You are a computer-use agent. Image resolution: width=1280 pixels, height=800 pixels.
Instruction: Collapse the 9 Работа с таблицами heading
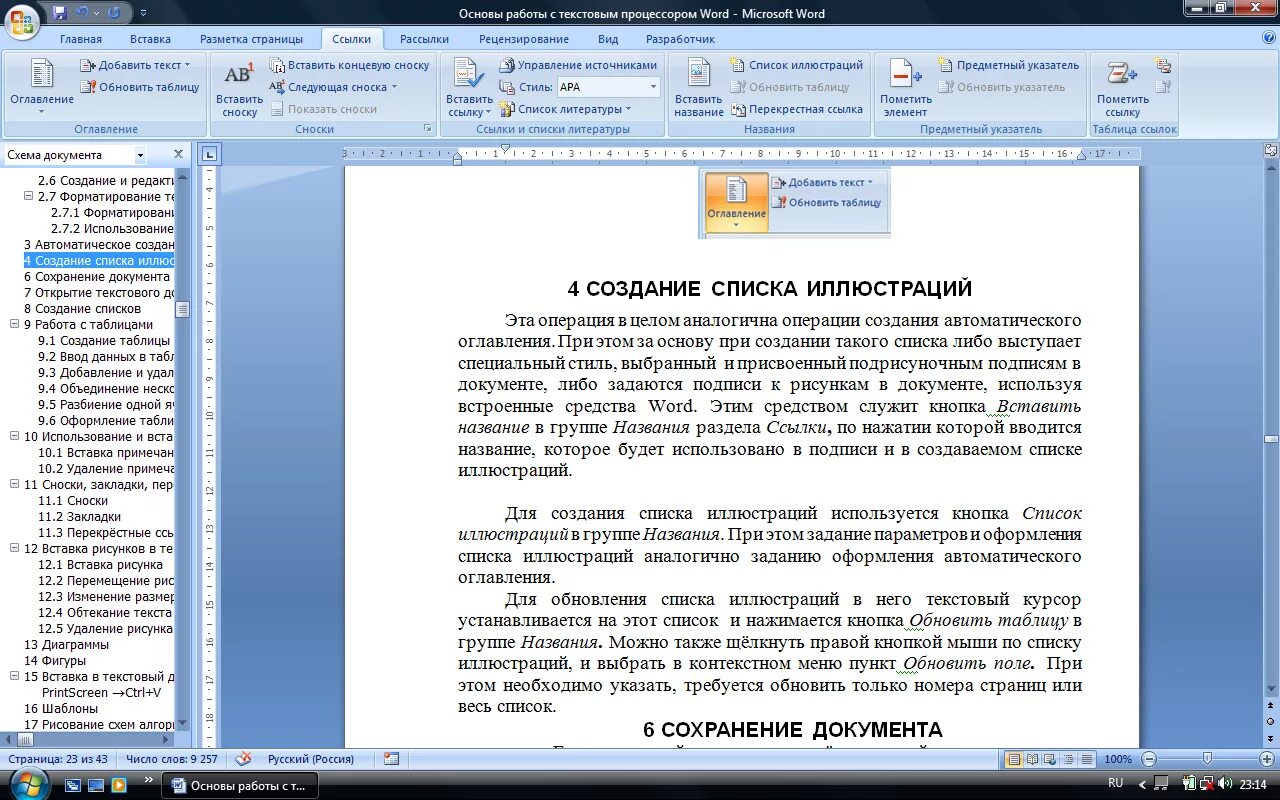pyautogui.click(x=15, y=324)
